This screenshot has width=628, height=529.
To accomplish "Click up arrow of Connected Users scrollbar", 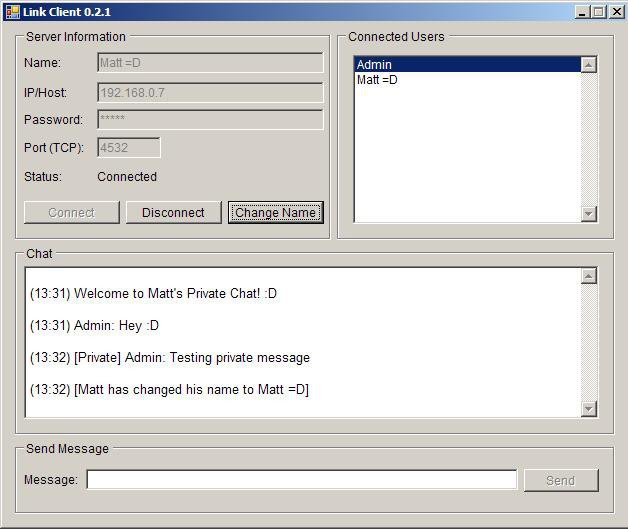I will [588, 65].
